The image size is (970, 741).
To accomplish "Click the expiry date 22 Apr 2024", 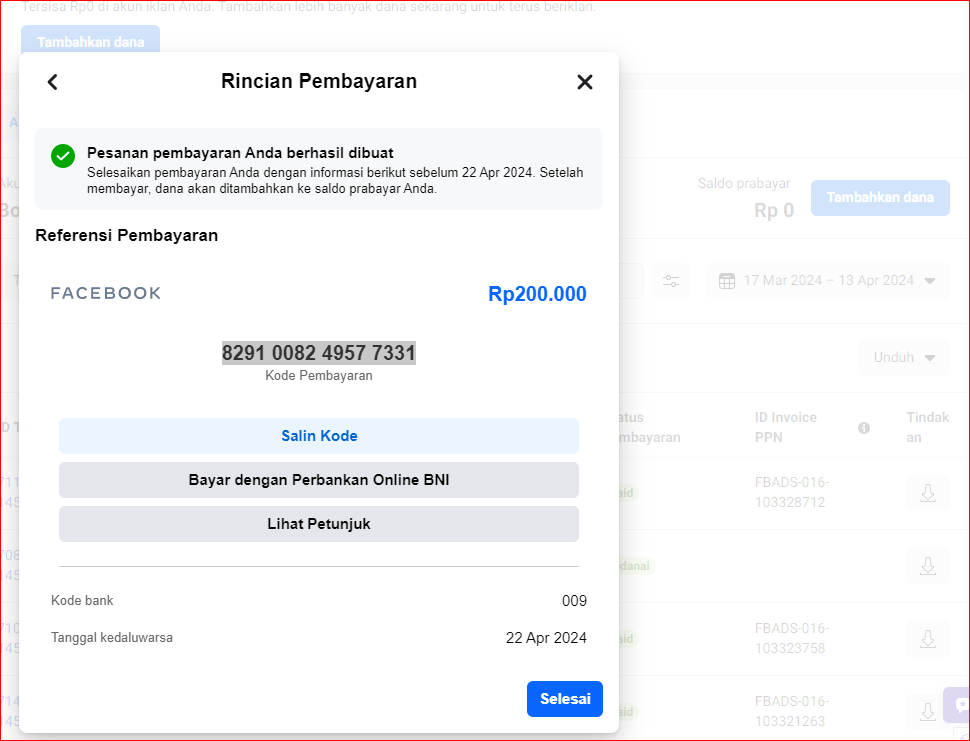I will pos(546,638).
